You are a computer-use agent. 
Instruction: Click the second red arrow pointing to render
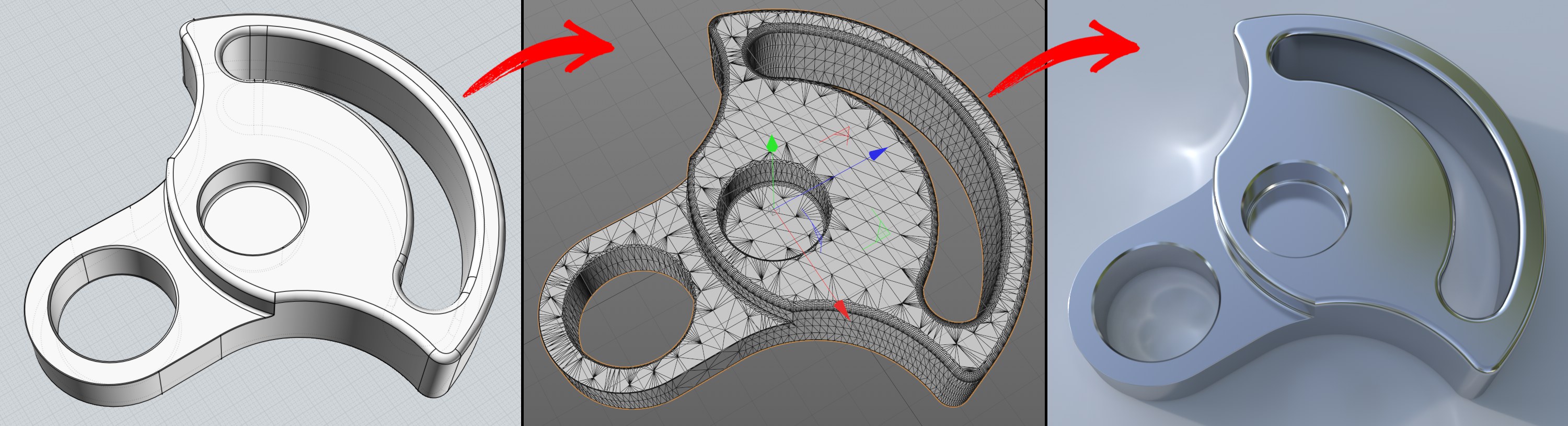(x=1071, y=58)
